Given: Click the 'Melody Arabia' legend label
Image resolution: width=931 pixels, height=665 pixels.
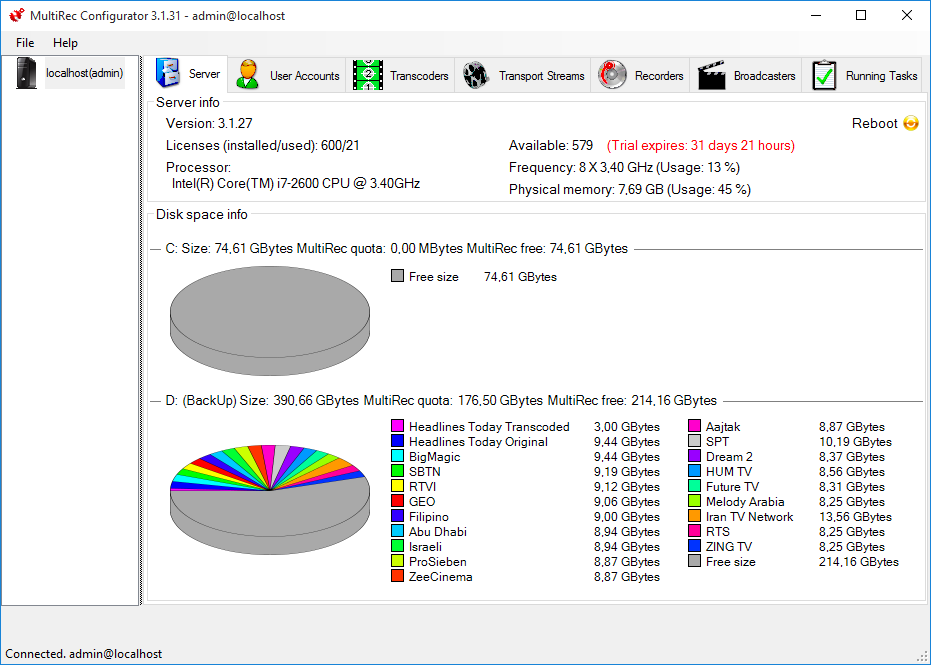Looking at the screenshot, I should point(745,502).
